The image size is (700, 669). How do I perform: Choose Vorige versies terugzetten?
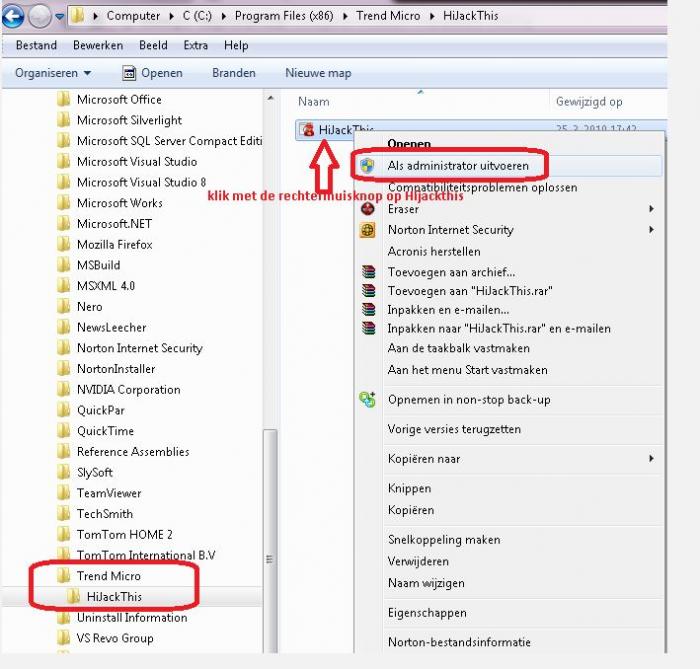click(454, 429)
